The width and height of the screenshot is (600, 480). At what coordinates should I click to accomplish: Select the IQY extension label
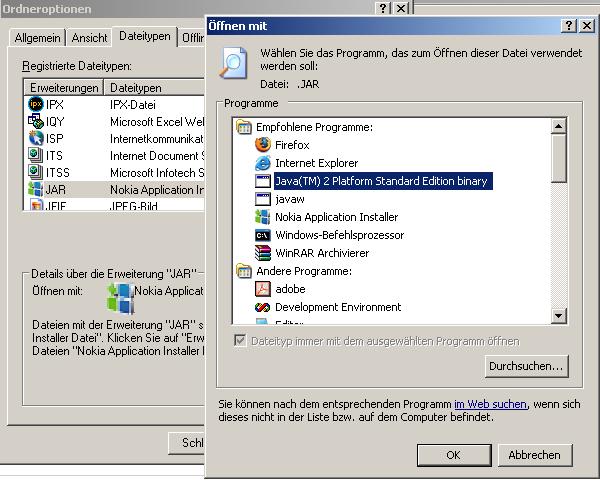(x=55, y=122)
